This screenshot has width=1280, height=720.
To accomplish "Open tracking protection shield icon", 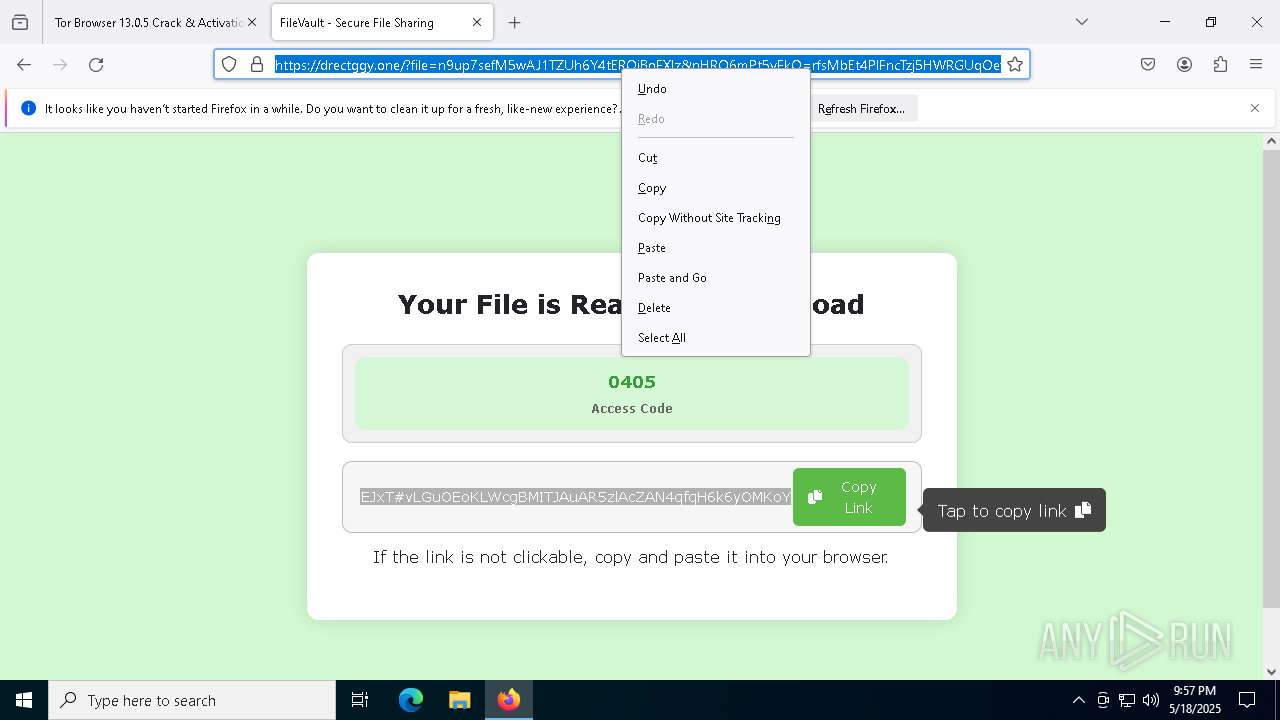I will tap(229, 64).
